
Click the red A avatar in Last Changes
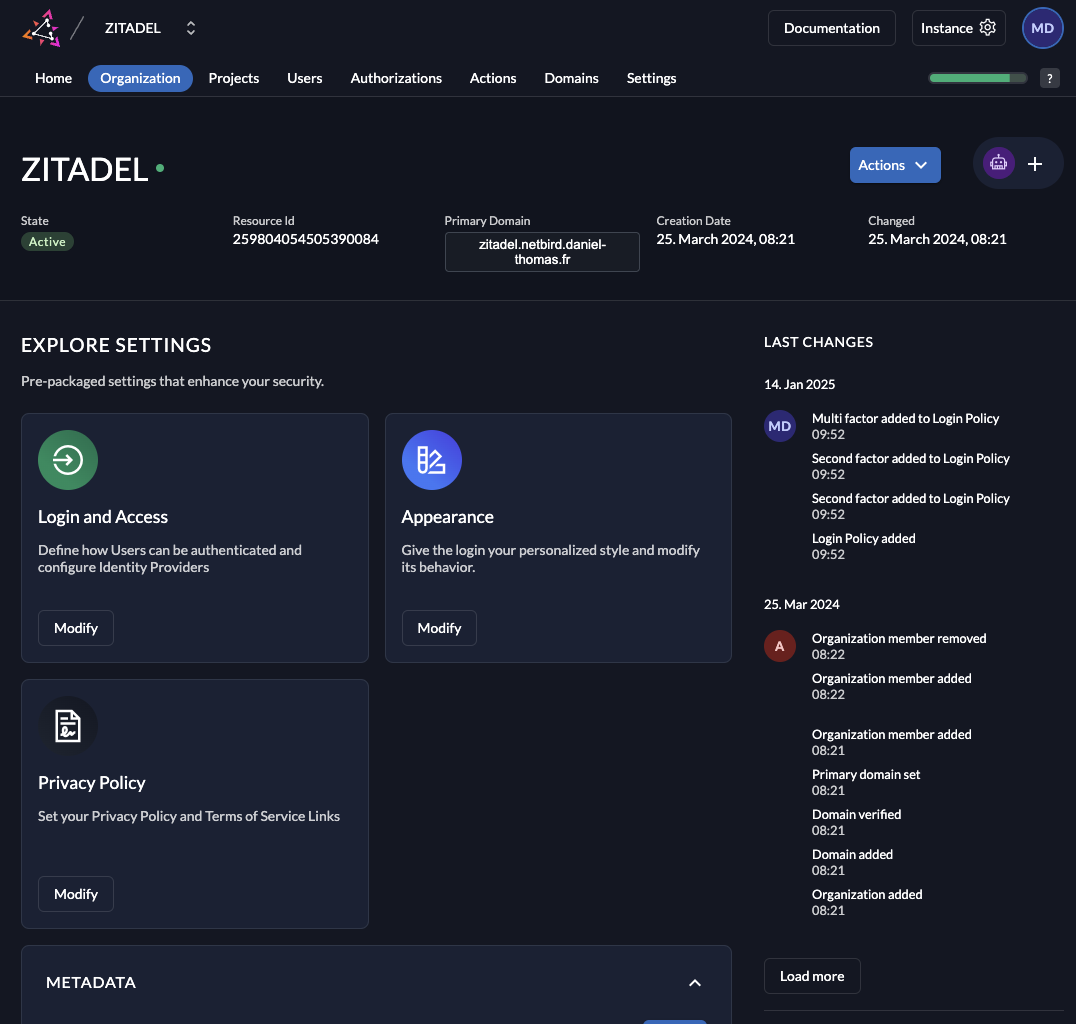point(780,646)
